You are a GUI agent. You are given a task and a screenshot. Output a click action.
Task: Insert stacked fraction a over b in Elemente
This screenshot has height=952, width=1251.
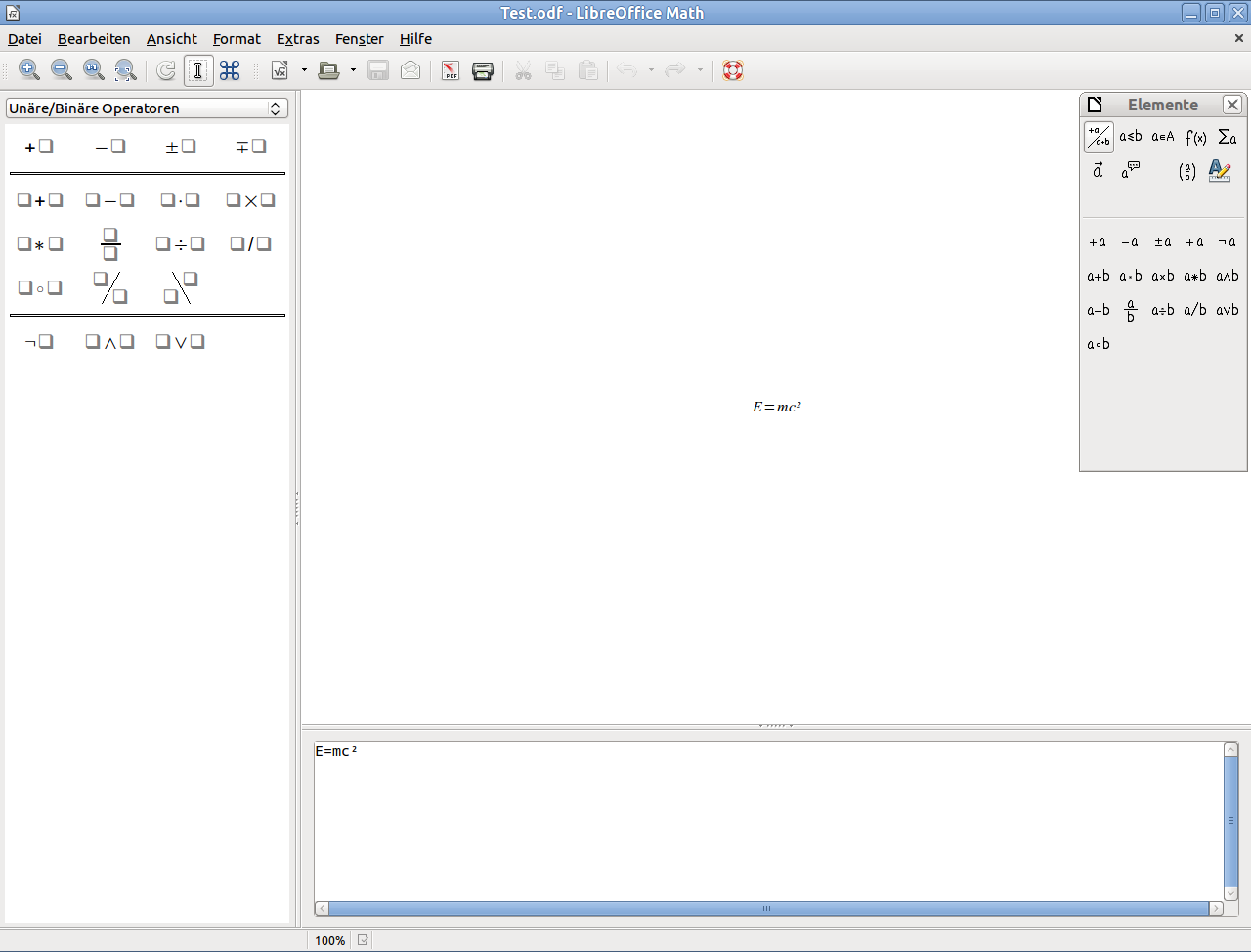(1131, 311)
